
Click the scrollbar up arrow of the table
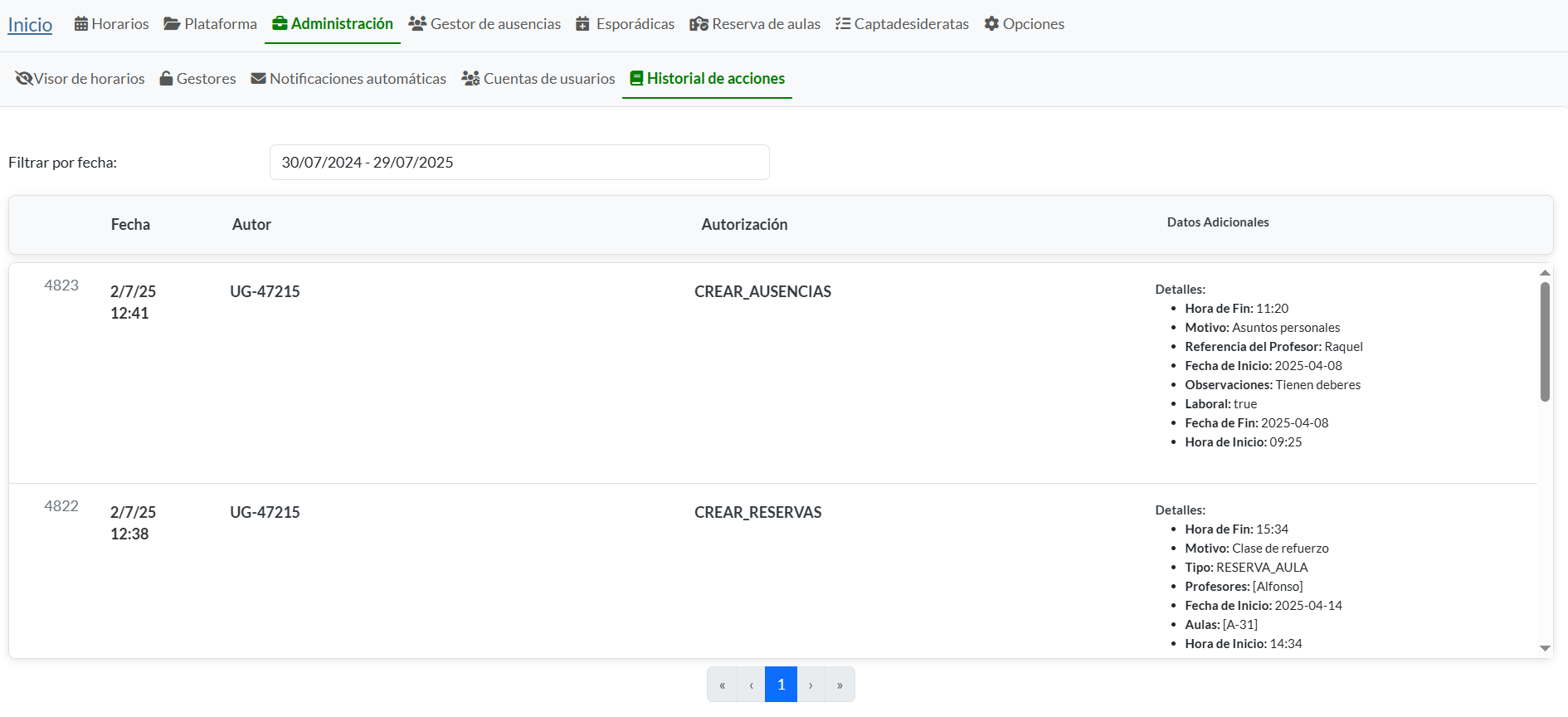pyautogui.click(x=1545, y=272)
